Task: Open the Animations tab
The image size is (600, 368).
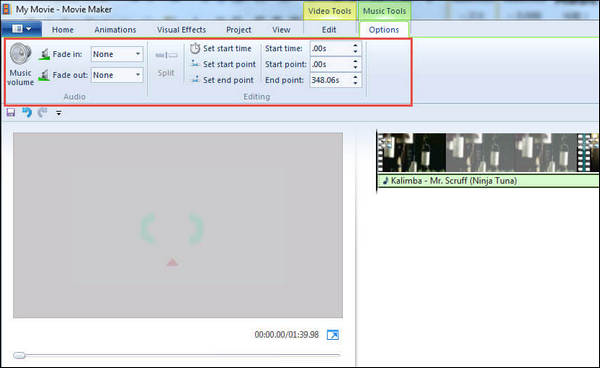Action: [x=115, y=29]
